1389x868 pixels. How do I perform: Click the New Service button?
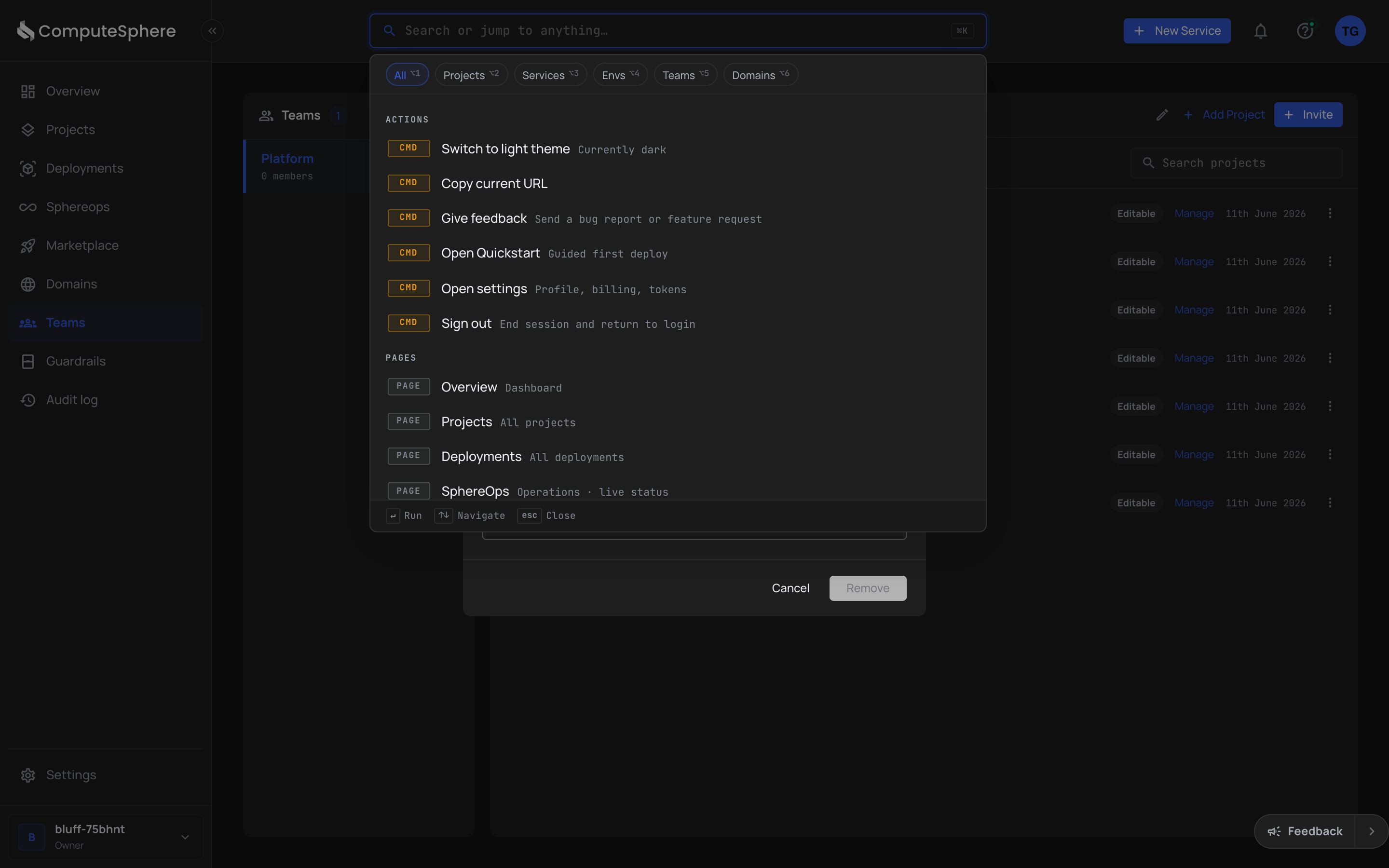click(1177, 31)
